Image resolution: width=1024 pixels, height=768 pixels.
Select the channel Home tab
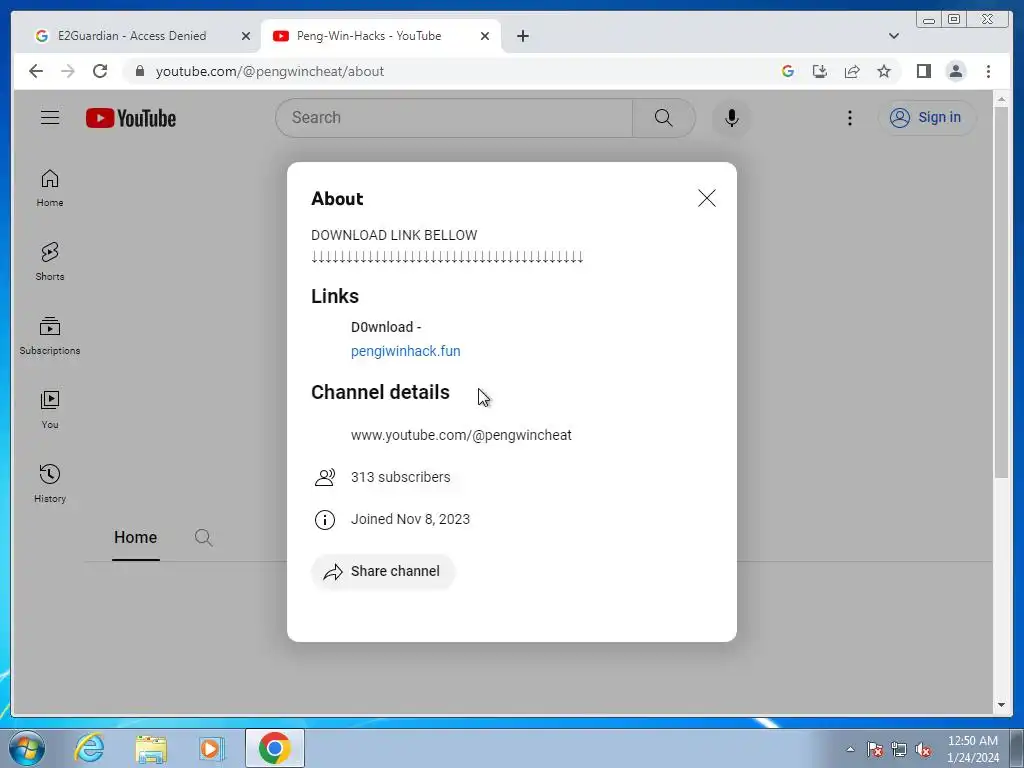[135, 537]
